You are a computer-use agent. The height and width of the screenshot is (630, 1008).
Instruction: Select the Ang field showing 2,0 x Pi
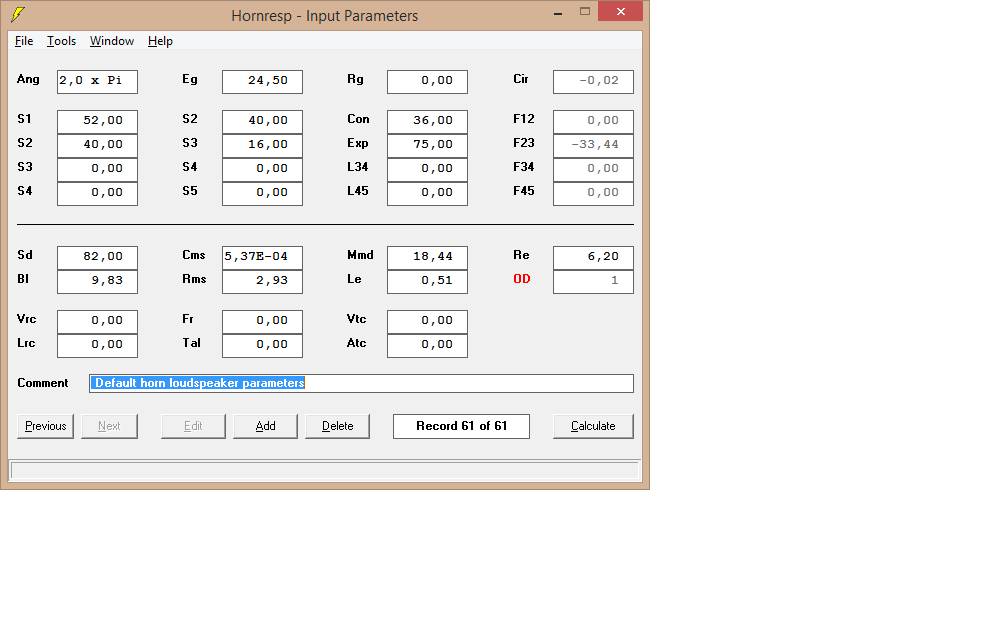[97, 82]
